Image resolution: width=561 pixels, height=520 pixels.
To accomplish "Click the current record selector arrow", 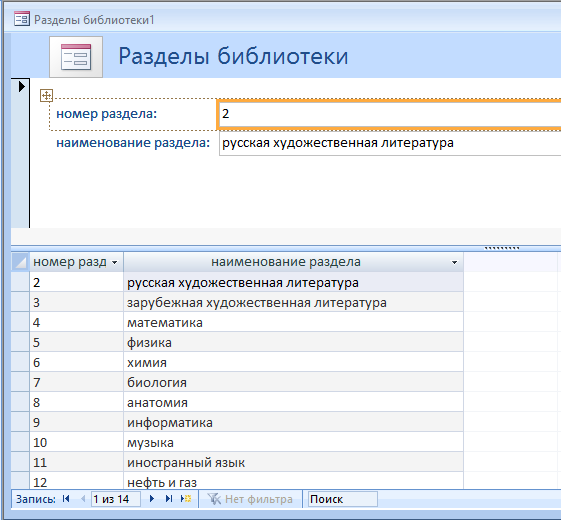I will point(21,86).
